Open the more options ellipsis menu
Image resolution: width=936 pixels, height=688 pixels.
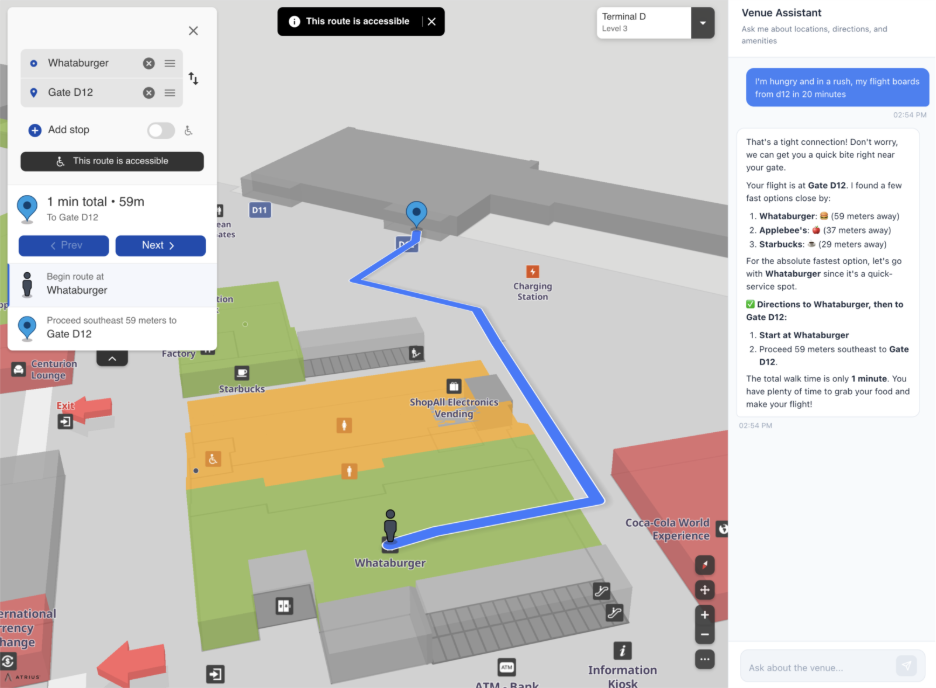(x=705, y=659)
